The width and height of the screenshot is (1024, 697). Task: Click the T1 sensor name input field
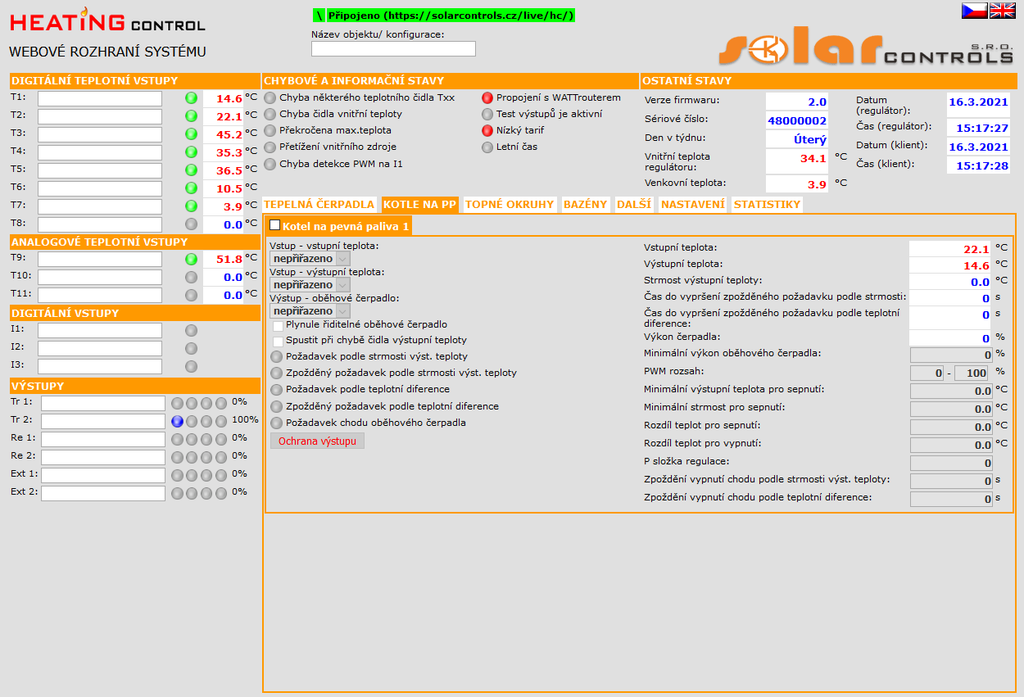pos(99,99)
